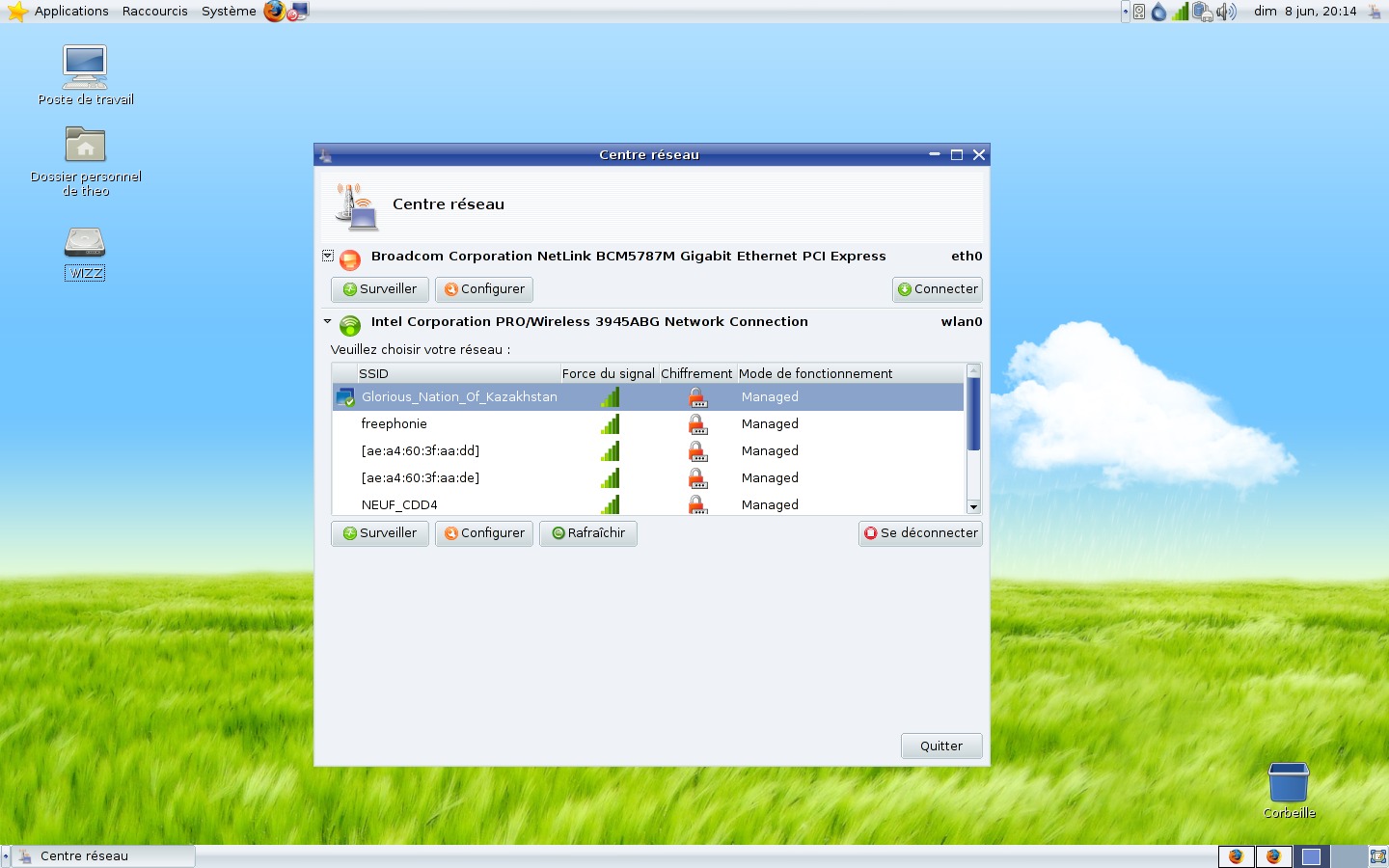The width and height of the screenshot is (1389, 868).
Task: Click signal bars on the [ae:a4:60:3f:aa:de] row
Action: [x=610, y=477]
